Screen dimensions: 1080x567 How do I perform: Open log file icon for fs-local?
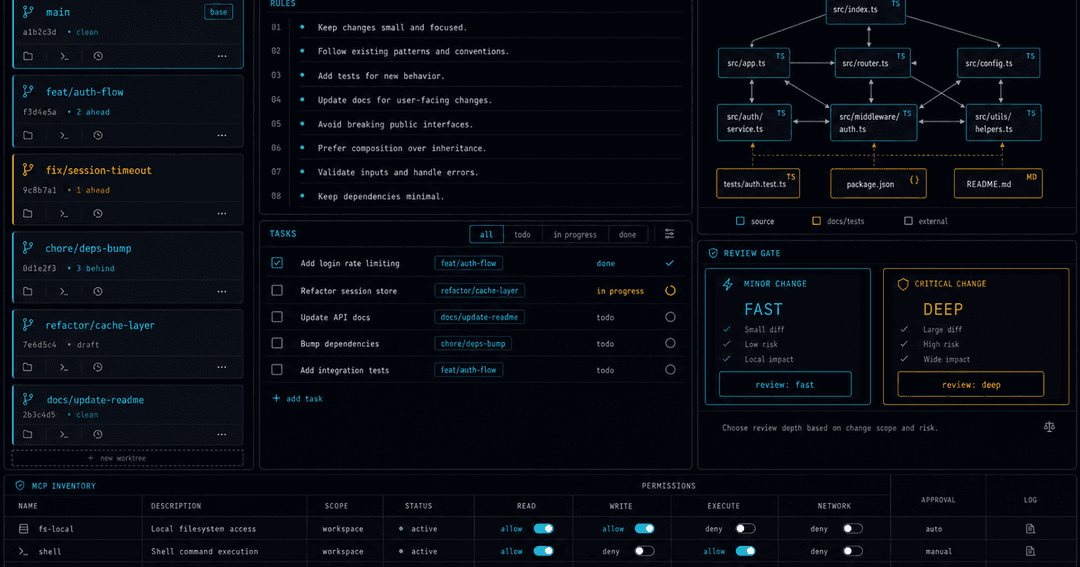1030,528
